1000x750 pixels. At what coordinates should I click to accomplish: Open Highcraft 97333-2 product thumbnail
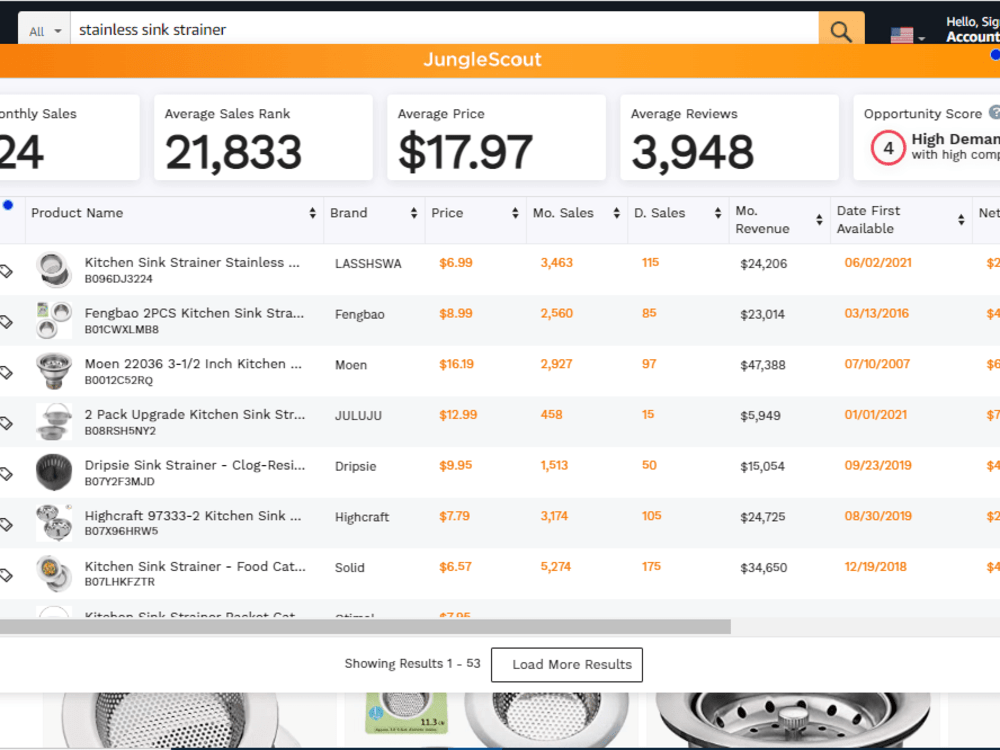(54, 522)
